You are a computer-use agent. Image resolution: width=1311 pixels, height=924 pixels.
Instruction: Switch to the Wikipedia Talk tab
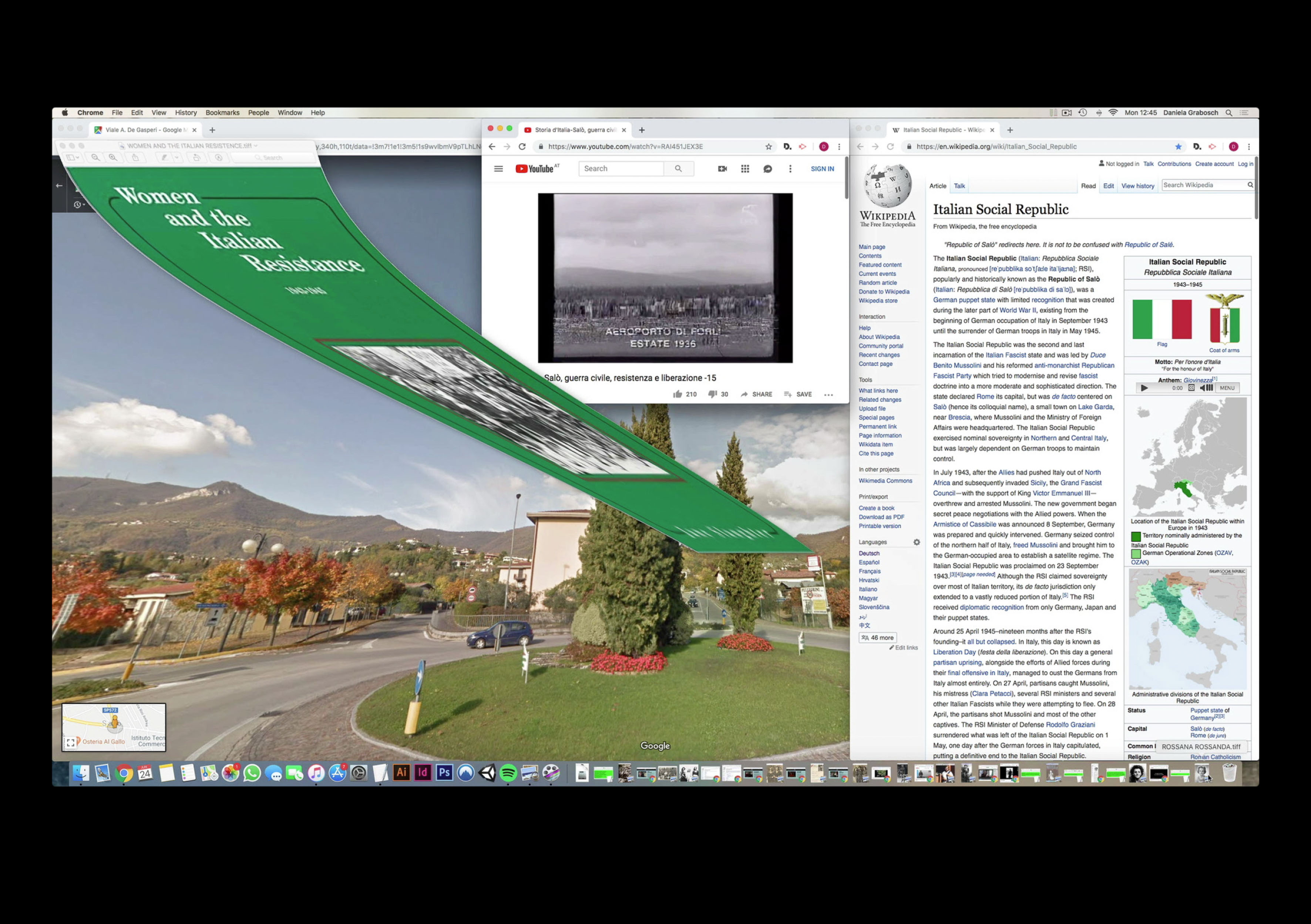959,186
